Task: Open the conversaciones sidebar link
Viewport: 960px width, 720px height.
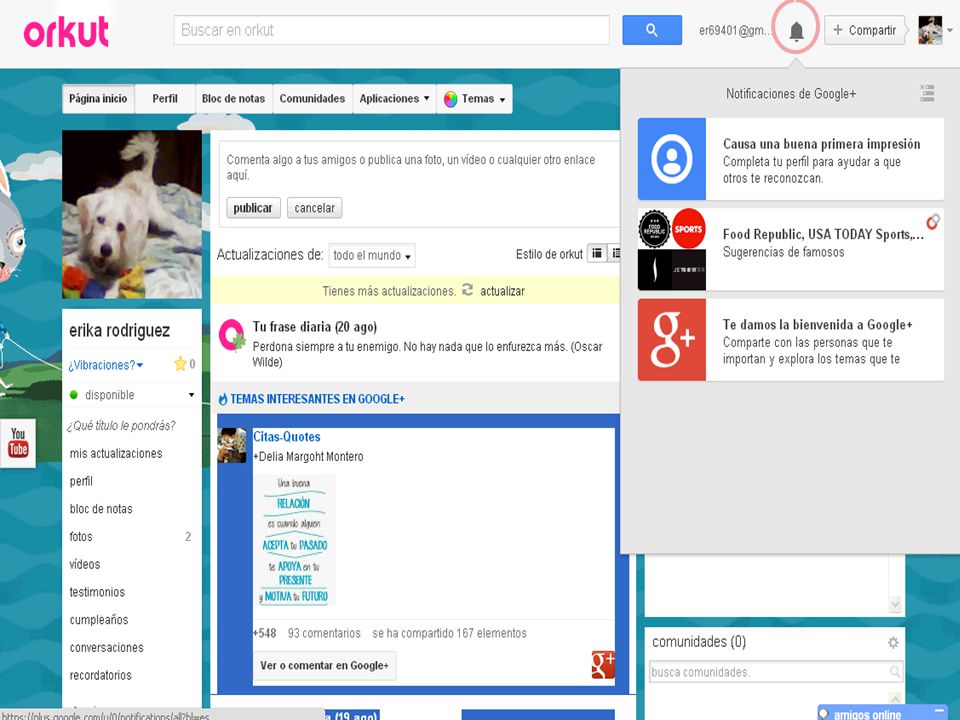Action: (x=107, y=647)
